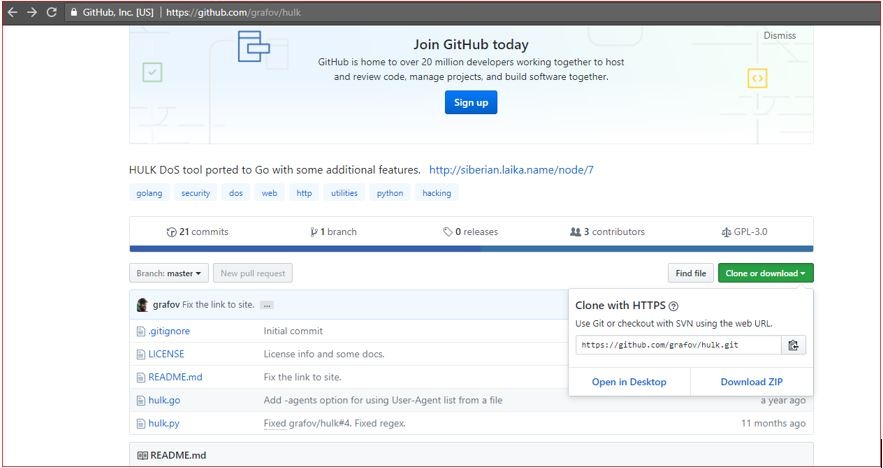Open the grafov author link
Screen dimensions: 883x468
[x=166, y=305]
